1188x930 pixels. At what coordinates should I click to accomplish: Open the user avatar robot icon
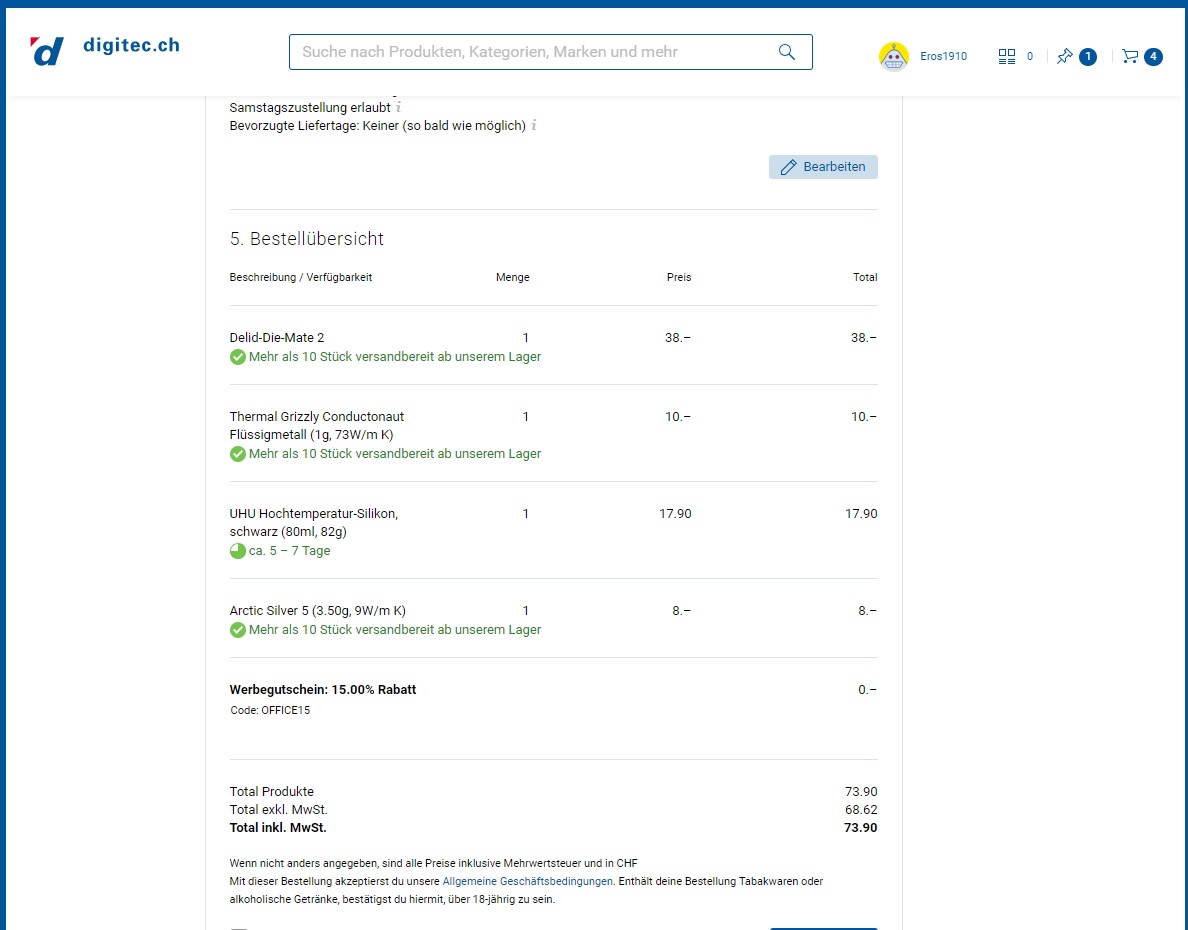coord(893,56)
